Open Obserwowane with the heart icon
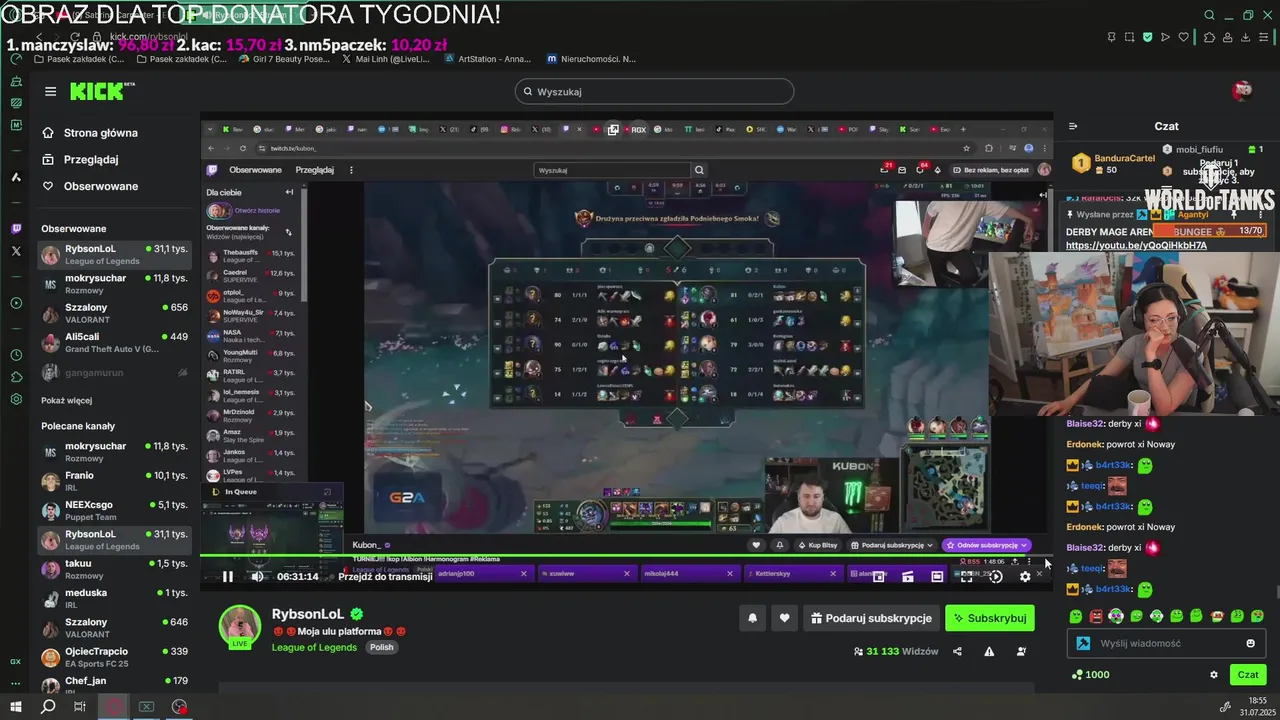Screen dimensions: 1280x720 pos(90,186)
